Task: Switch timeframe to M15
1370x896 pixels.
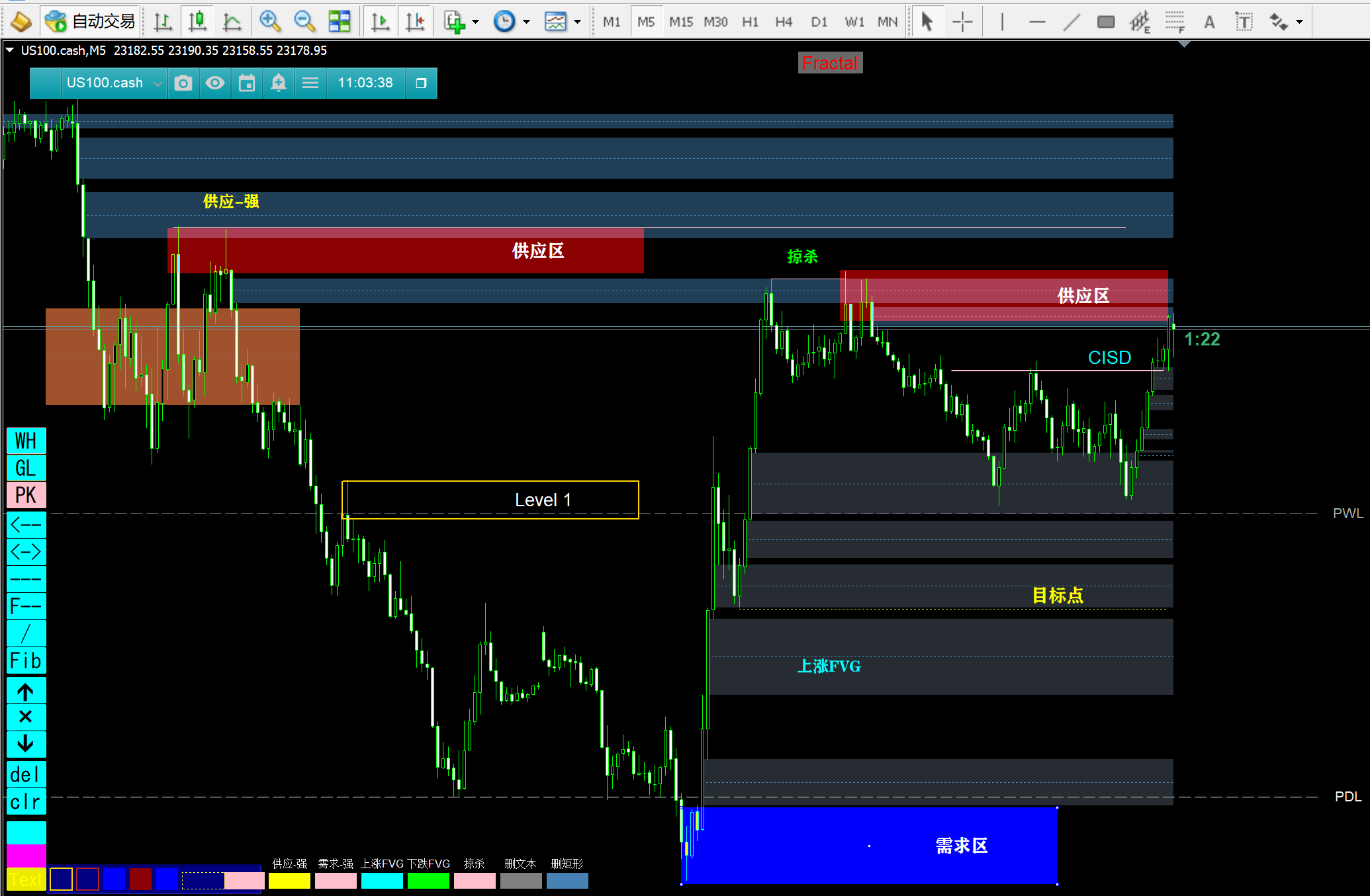Action: click(680, 22)
